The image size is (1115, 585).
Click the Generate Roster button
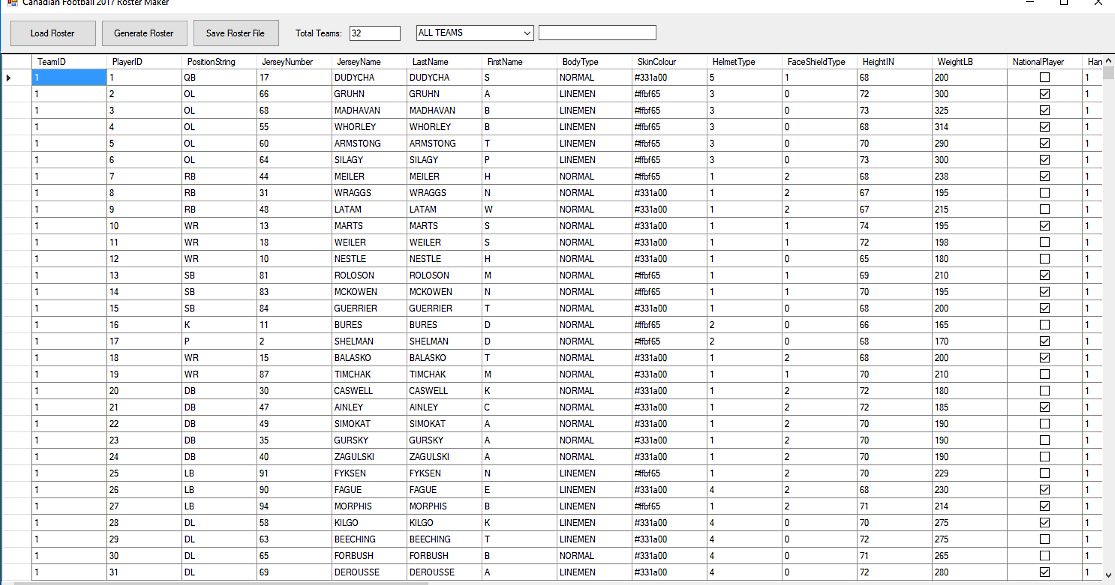pyautogui.click(x=144, y=33)
